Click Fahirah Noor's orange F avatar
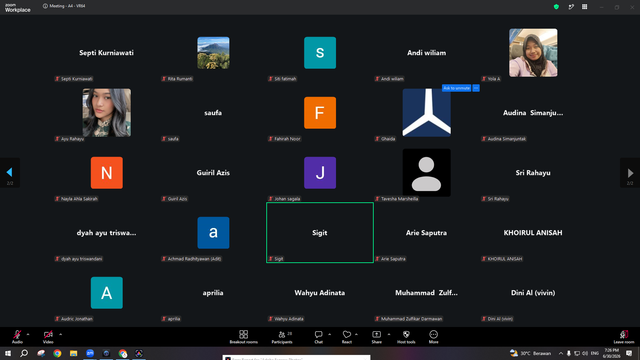The width and height of the screenshot is (640, 360). (320, 113)
